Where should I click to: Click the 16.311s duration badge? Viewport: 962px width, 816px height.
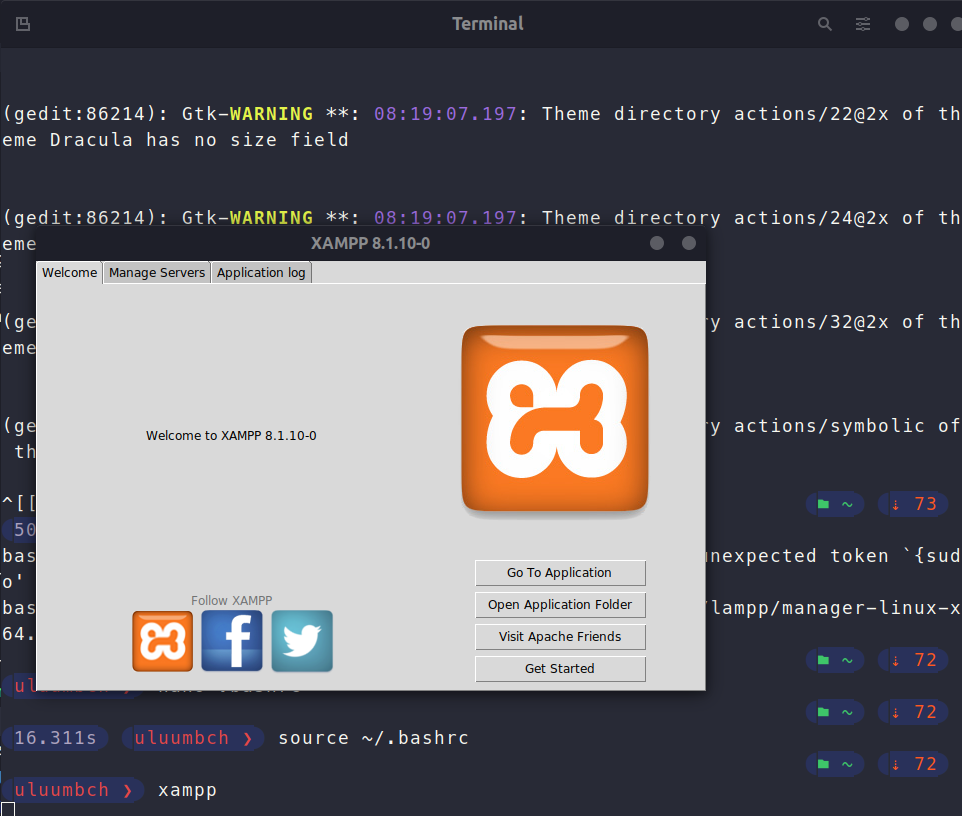(x=55, y=737)
